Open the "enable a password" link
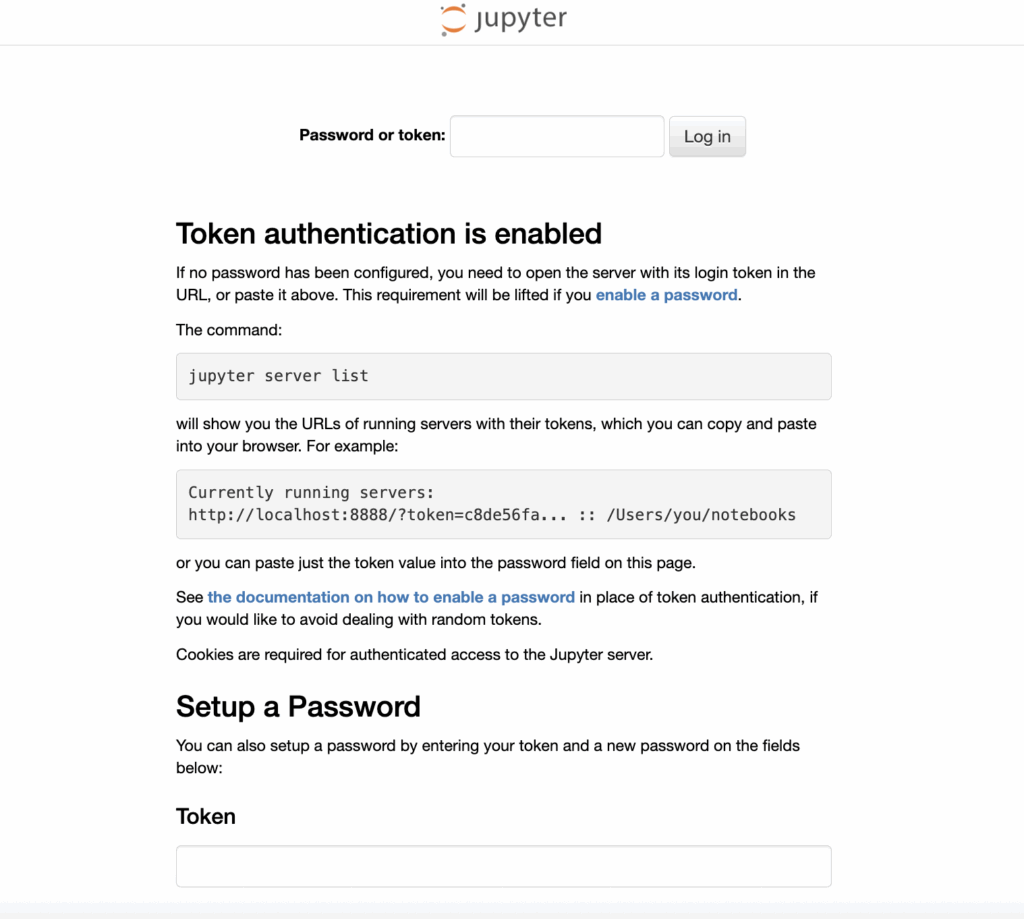This screenshot has width=1024, height=919. point(666,295)
